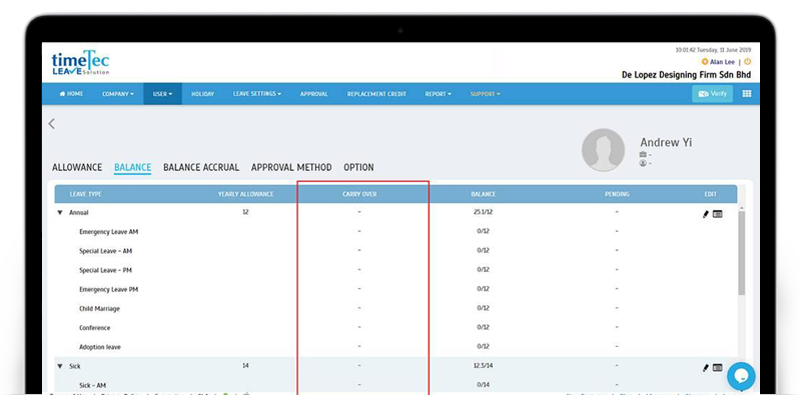The height and width of the screenshot is (395, 800).
Task: Click the back arrow icon
Action: (x=52, y=124)
